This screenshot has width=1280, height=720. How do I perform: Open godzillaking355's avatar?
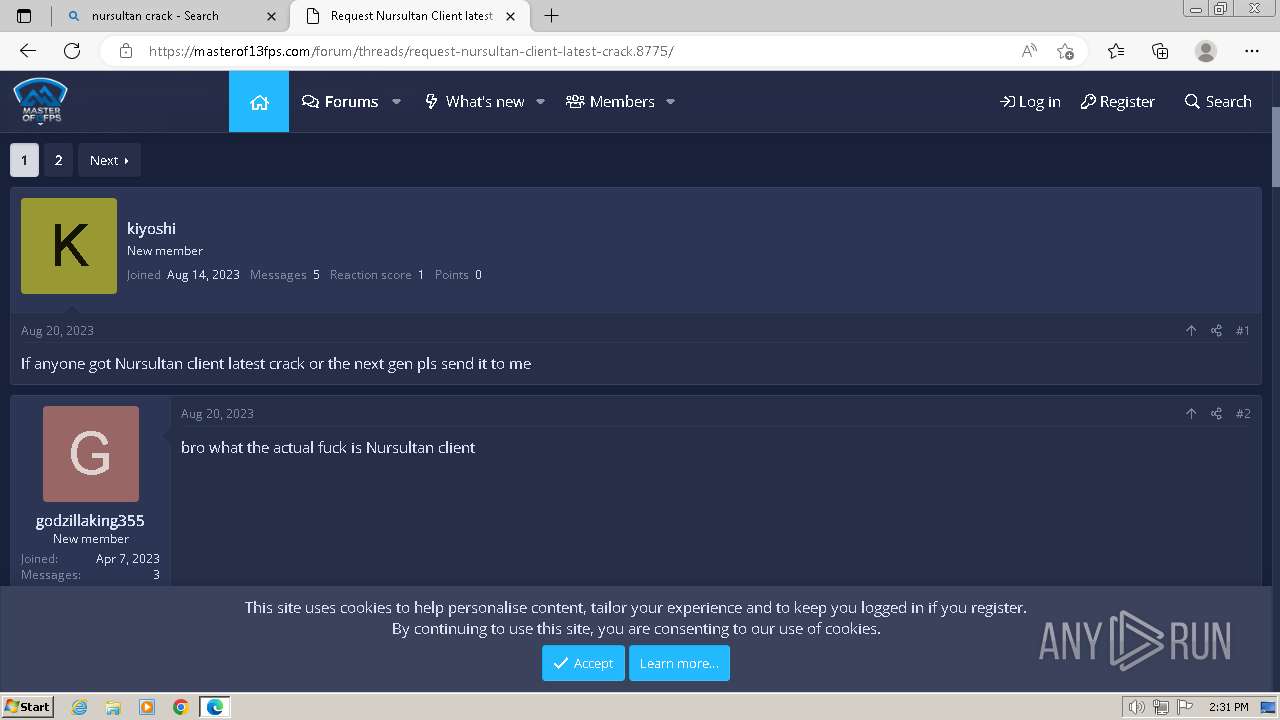coord(91,454)
